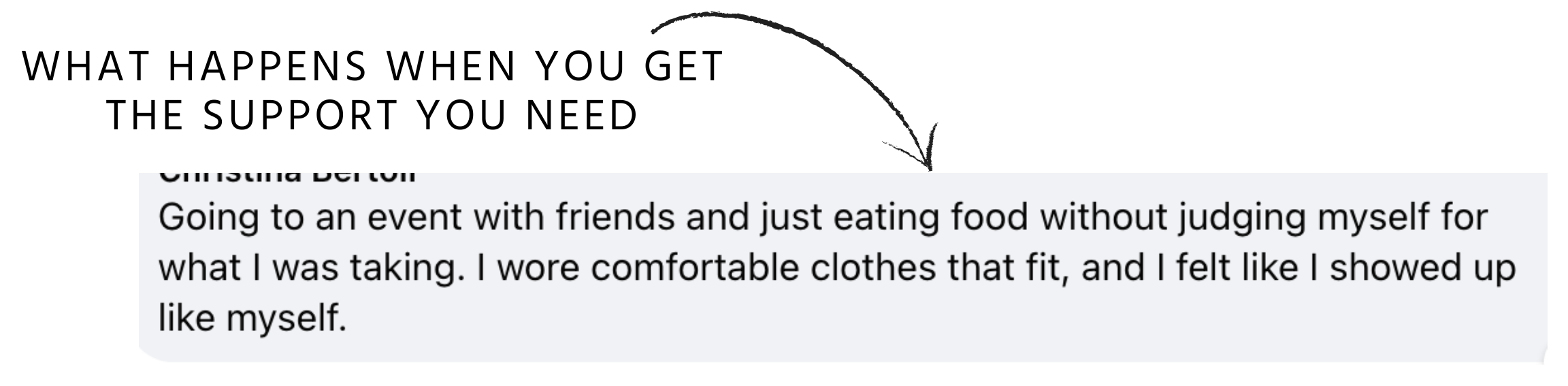Click the heading line 'THE SUPPORT YOU NEED'
1568x386 pixels.
pos(373,115)
